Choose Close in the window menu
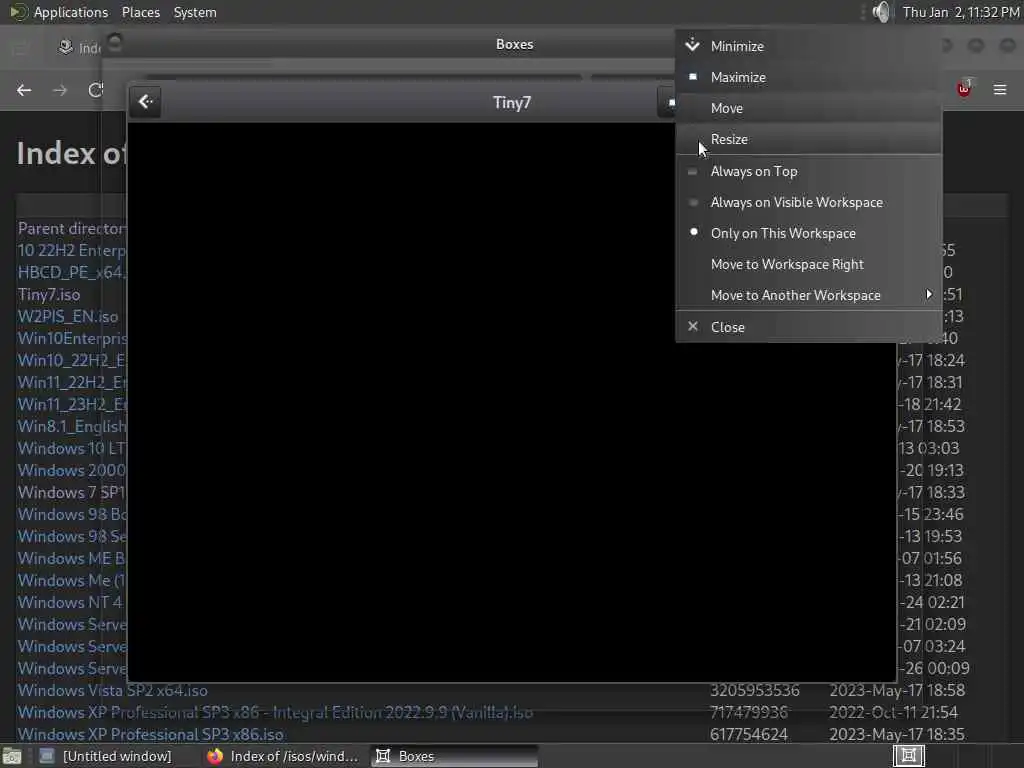 [x=808, y=327]
